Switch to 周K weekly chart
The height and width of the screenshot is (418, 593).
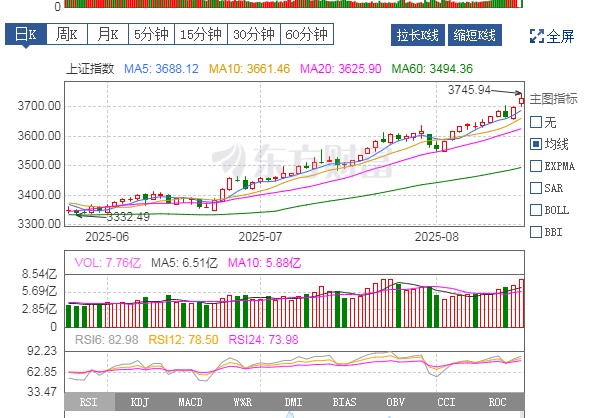click(67, 34)
